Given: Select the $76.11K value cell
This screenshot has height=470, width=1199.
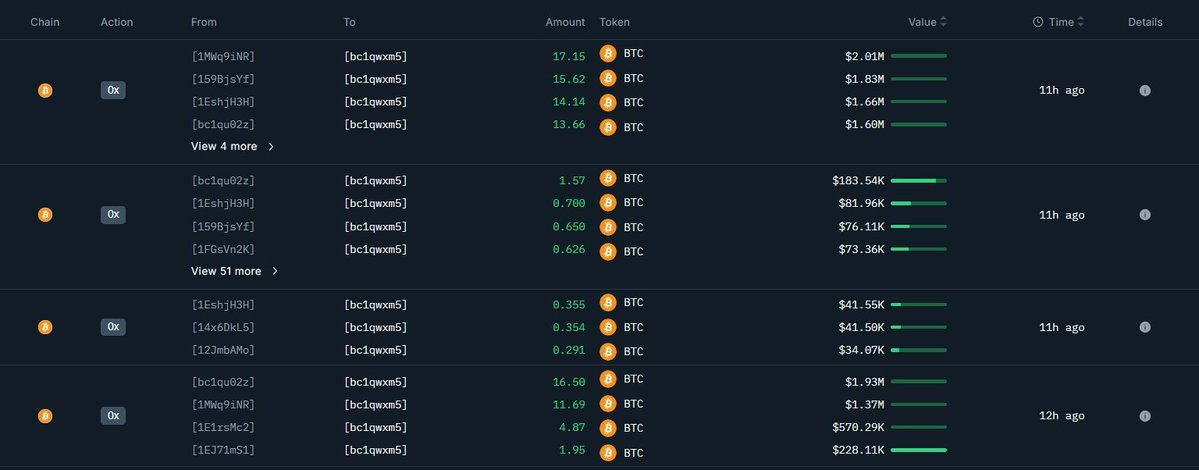Looking at the screenshot, I should click(x=861, y=227).
